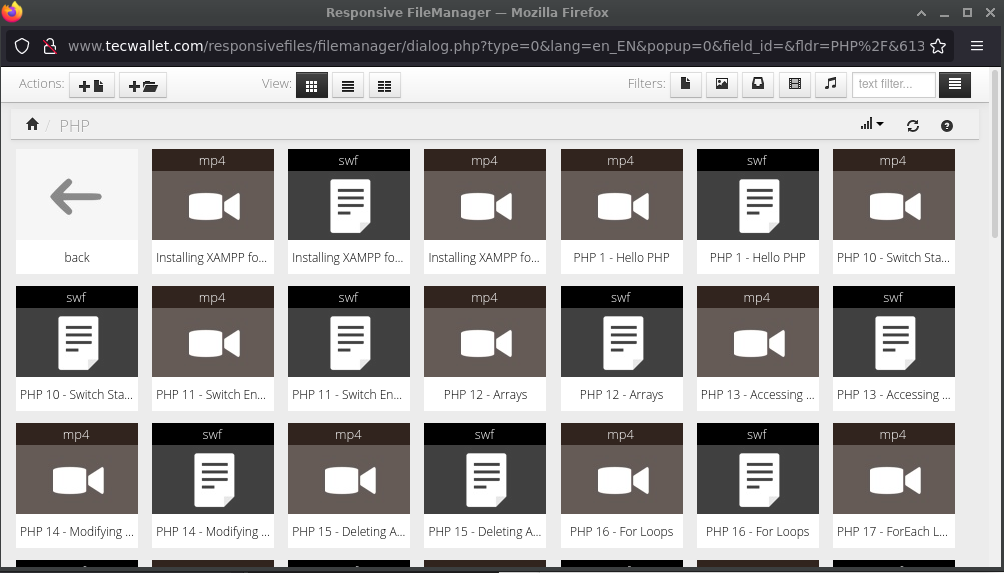Filter by video files

point(794,85)
